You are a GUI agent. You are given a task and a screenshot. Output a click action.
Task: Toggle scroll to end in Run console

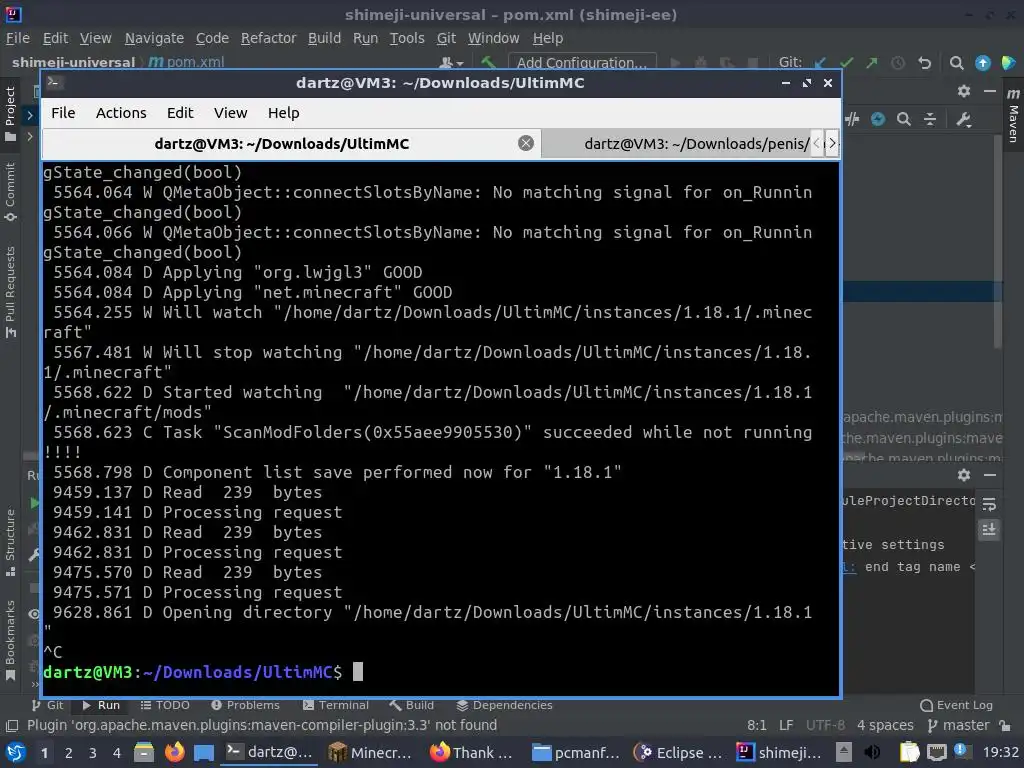click(989, 529)
